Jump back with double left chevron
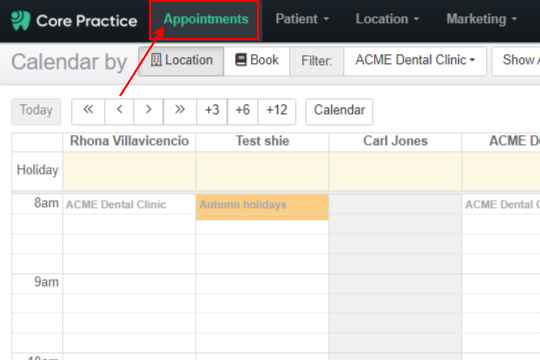The image size is (540, 360). tap(88, 111)
